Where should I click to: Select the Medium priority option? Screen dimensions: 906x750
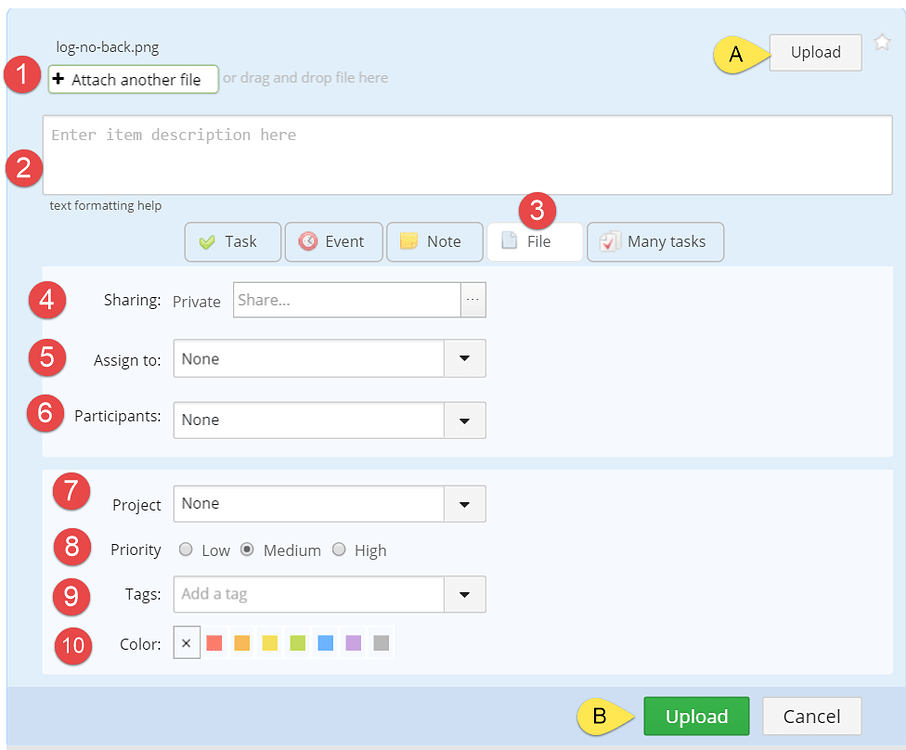(246, 549)
